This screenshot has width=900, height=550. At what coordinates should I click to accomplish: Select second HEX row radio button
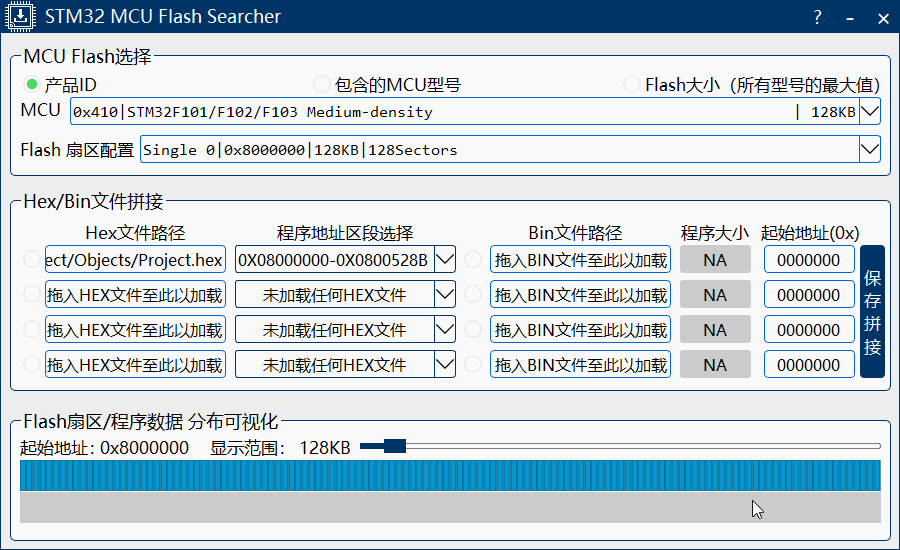32,295
